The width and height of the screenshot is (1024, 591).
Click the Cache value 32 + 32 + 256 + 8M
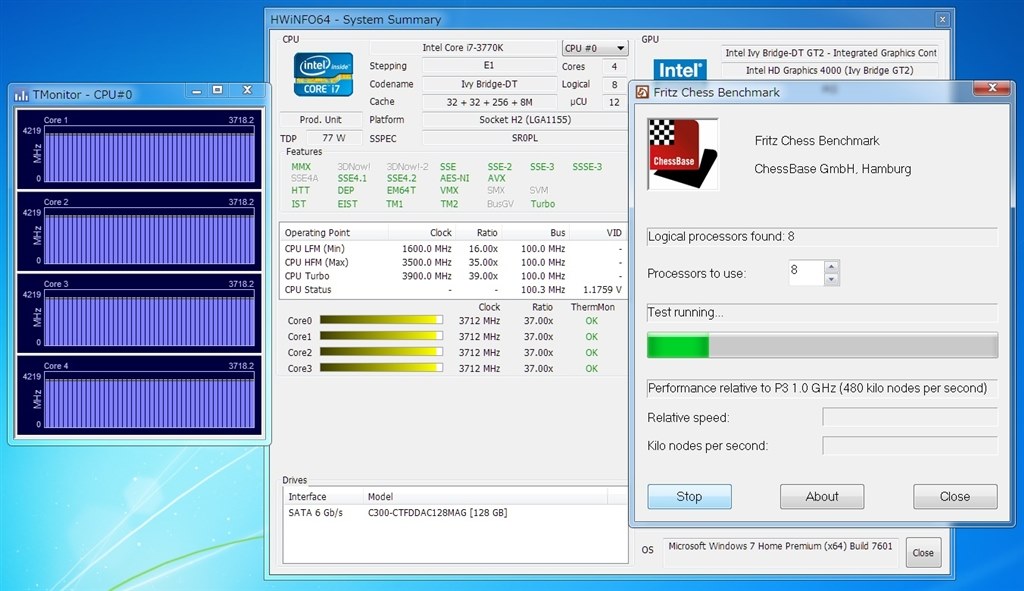pyautogui.click(x=488, y=102)
